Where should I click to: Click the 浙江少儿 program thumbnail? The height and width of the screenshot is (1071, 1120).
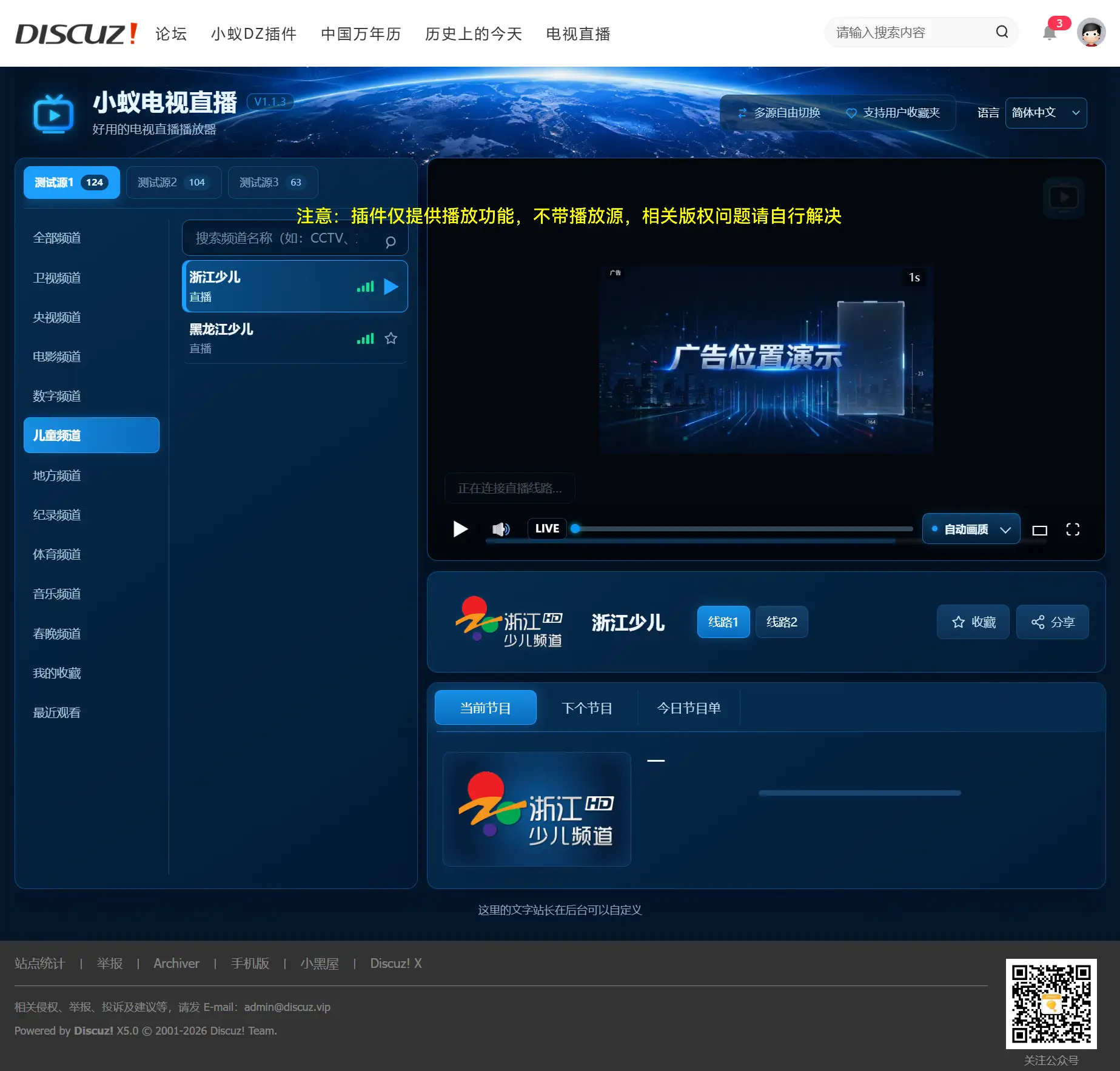[537, 809]
